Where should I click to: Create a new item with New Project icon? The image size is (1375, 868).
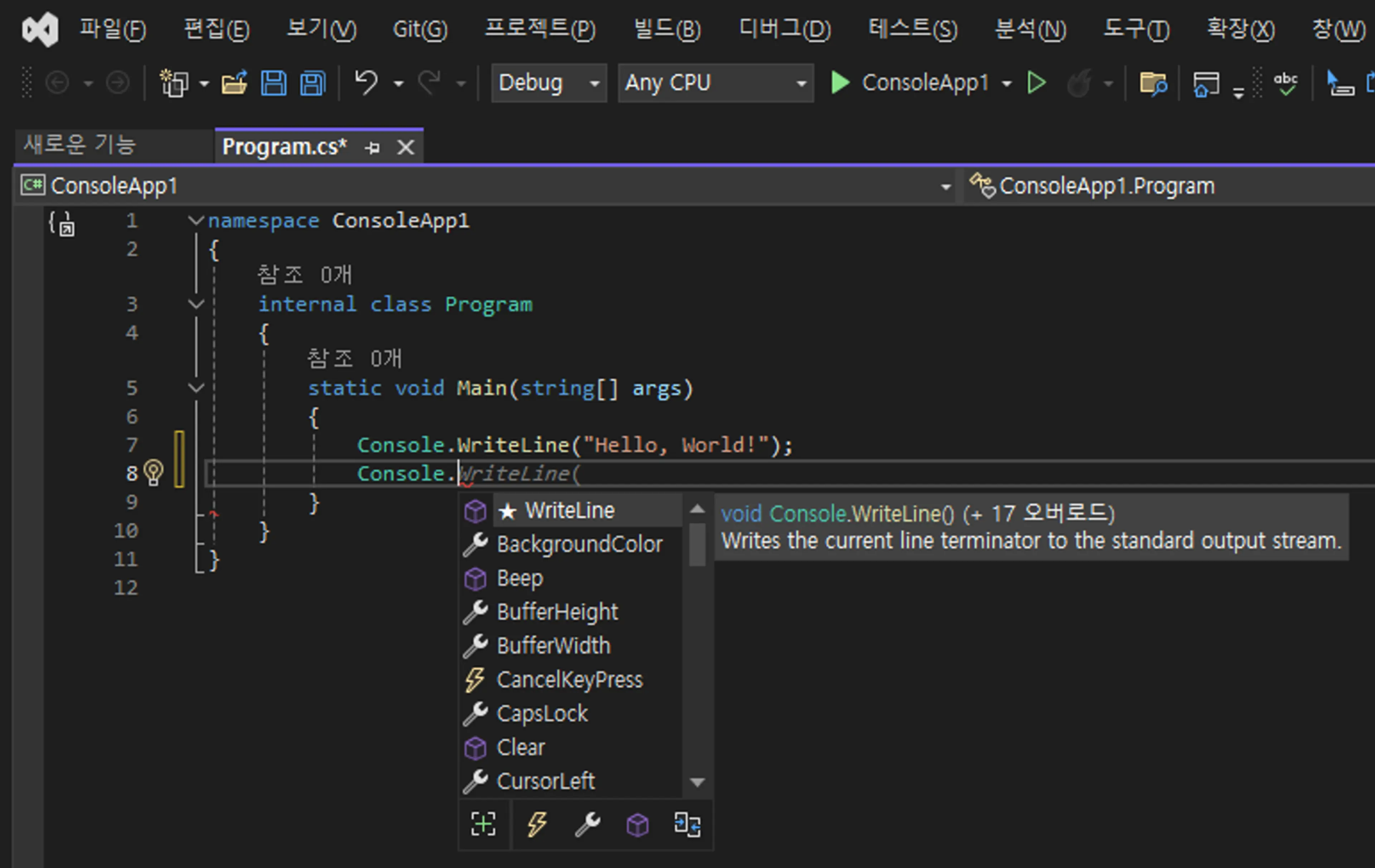pos(174,83)
